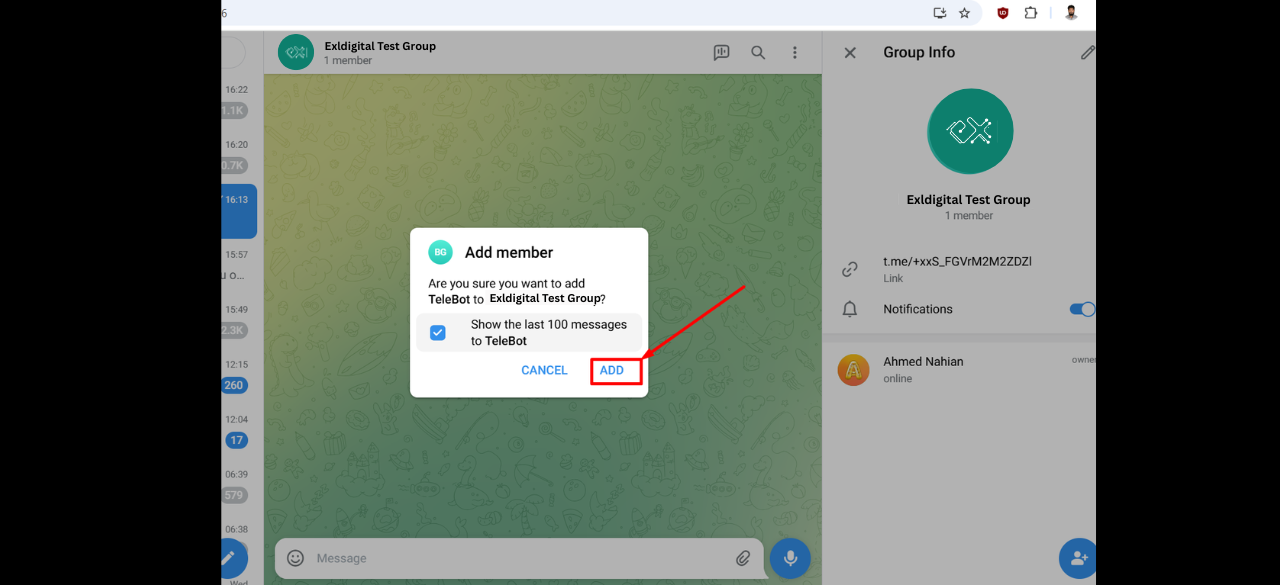
Task: Open browser extensions puzzle icon
Action: click(x=1031, y=13)
